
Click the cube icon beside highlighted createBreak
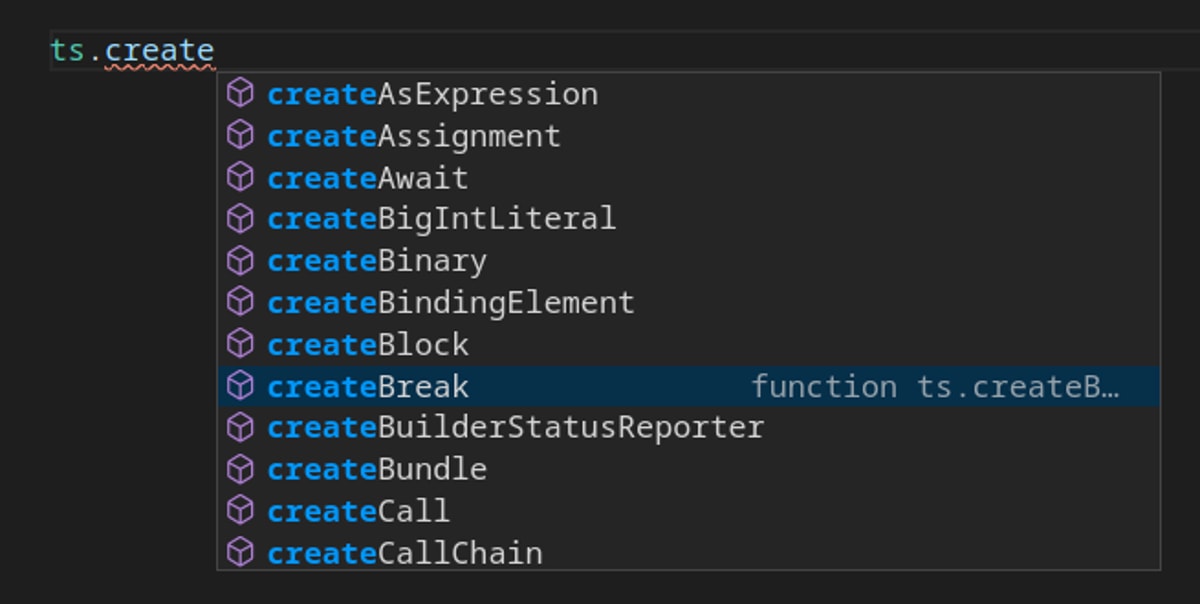[x=240, y=386]
